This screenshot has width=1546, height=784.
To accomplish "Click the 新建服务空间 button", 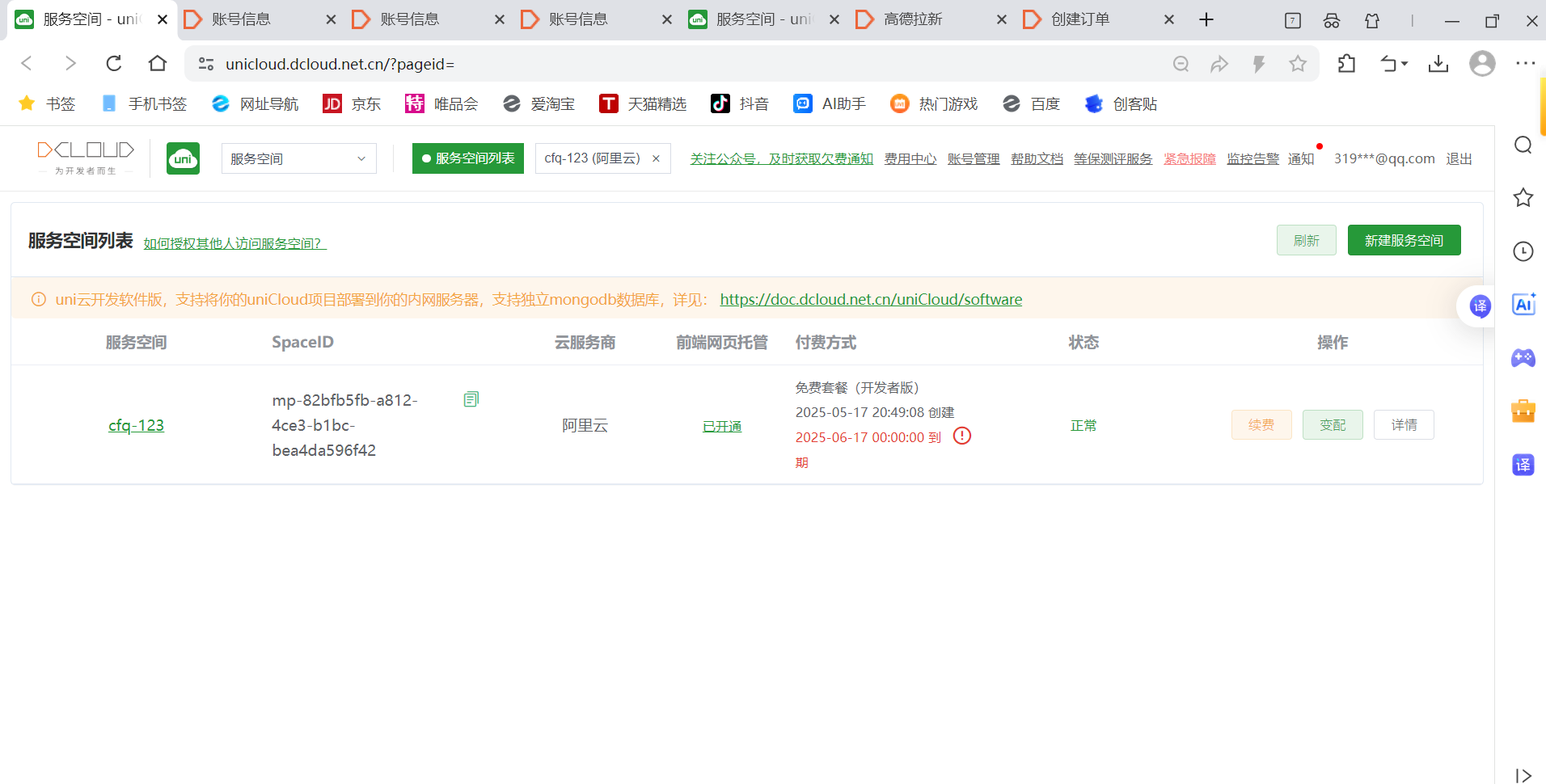I will (x=1404, y=240).
